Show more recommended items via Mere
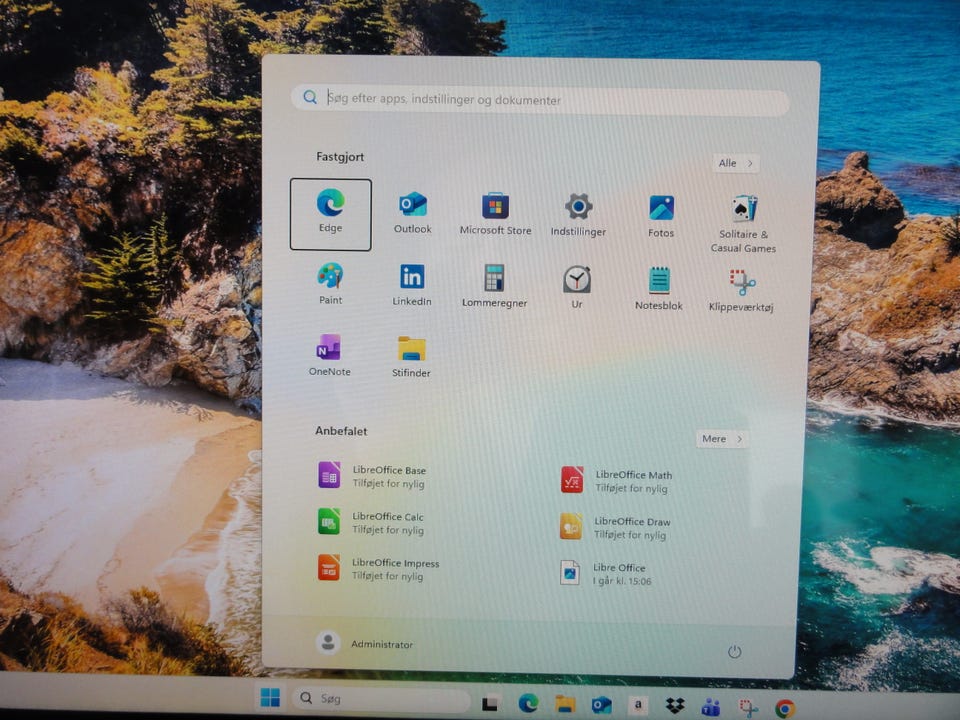This screenshot has height=720, width=960. coord(722,438)
